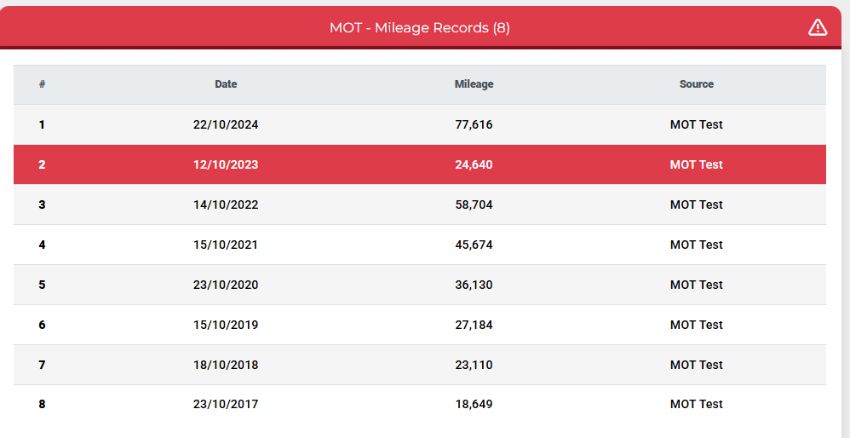Click the 77,616 mileage value
Viewport: 850px width, 438px height.
(474, 125)
